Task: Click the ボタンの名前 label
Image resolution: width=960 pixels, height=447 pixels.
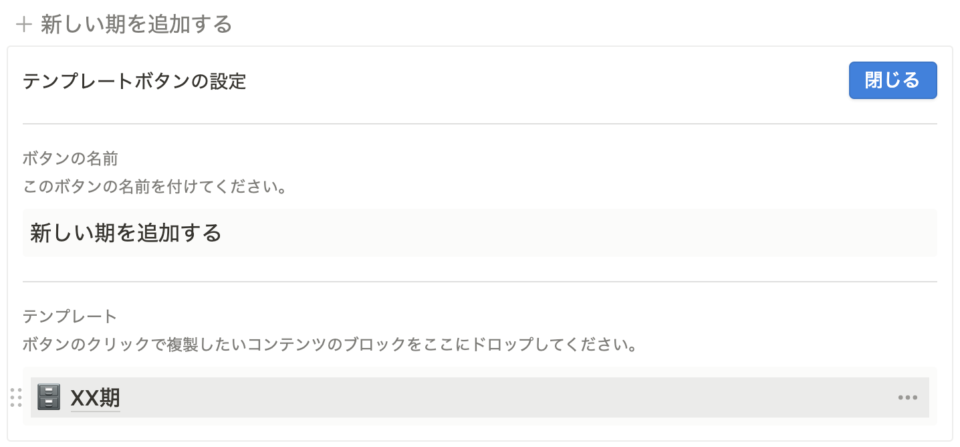Action: 70,159
